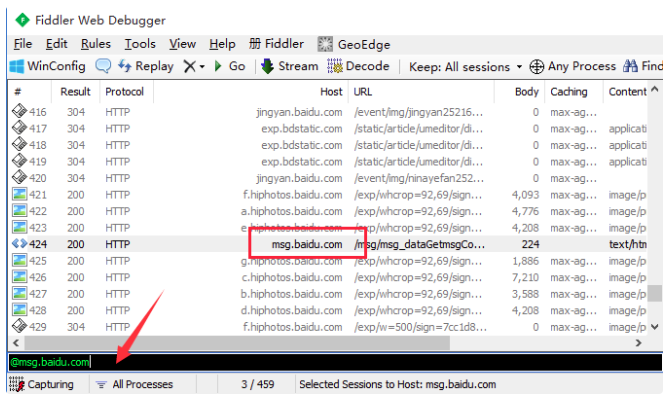Select session 424 HTML icon
Screen dimensions: 668x394
(20, 244)
